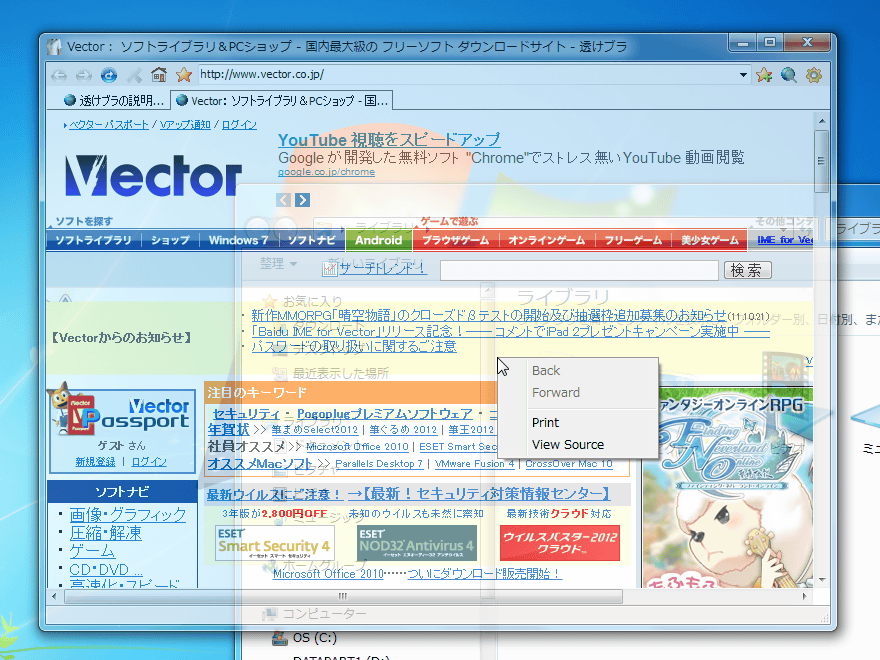This screenshot has width=880, height=660.
Task: Click Pogoplugプレミアムソフトウェア link
Action: 384,414
